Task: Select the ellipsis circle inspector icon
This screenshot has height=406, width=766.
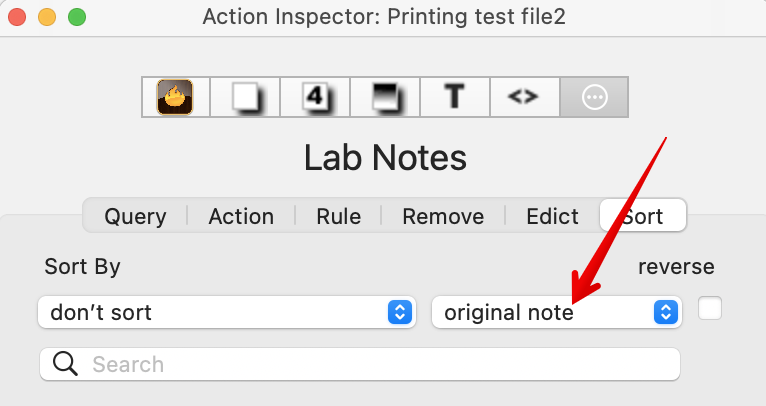Action: tap(594, 97)
